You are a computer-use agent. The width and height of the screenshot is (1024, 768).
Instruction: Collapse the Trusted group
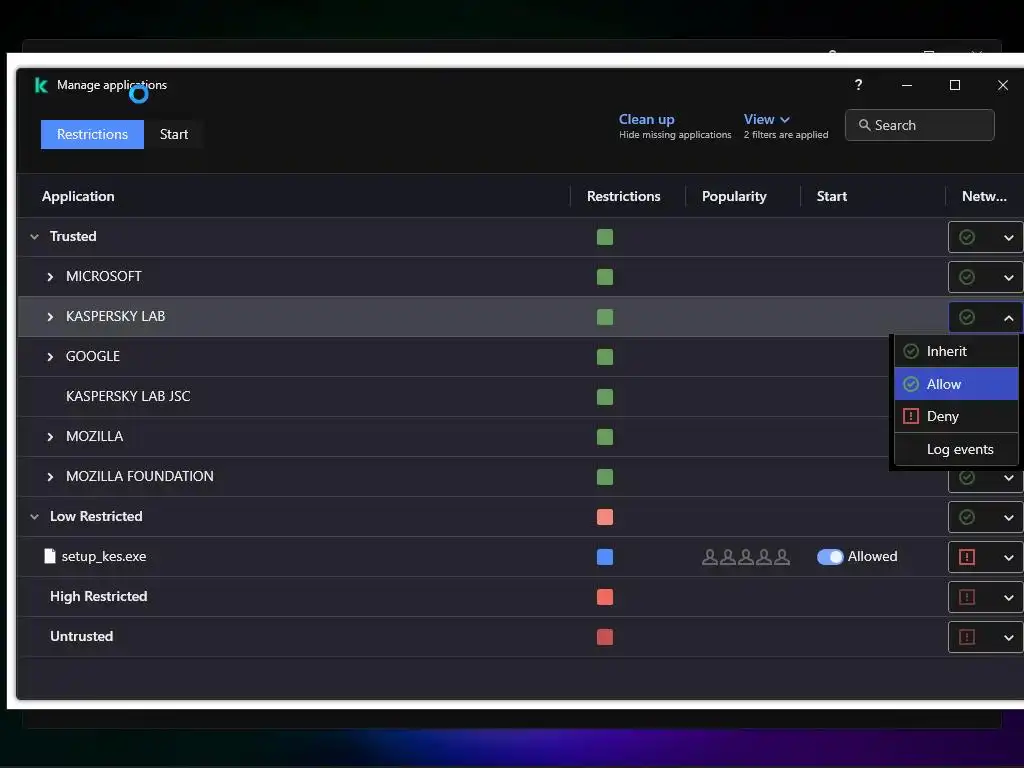point(35,236)
